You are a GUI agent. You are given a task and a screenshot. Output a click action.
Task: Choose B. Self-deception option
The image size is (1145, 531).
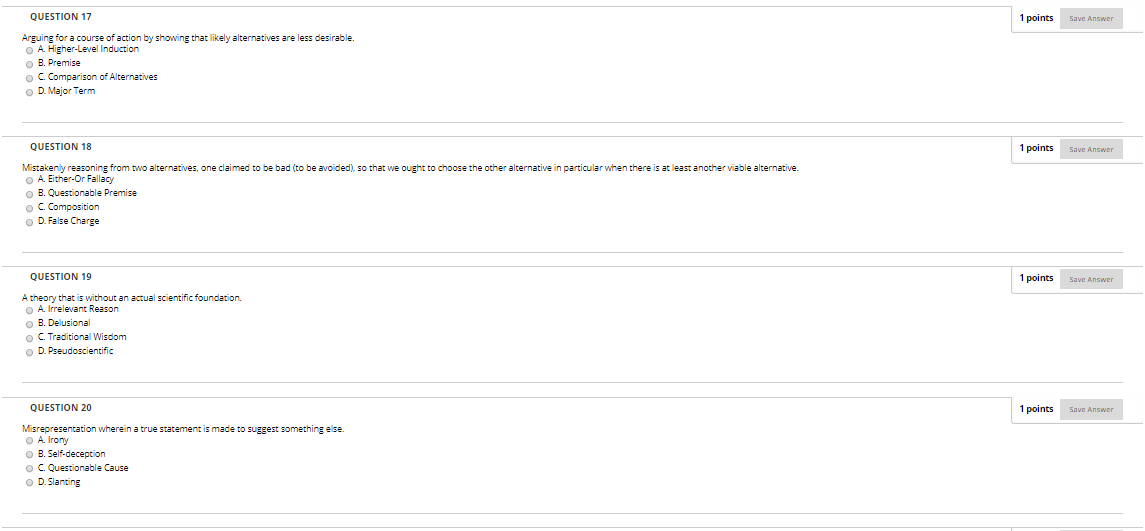pyautogui.click(x=29, y=455)
